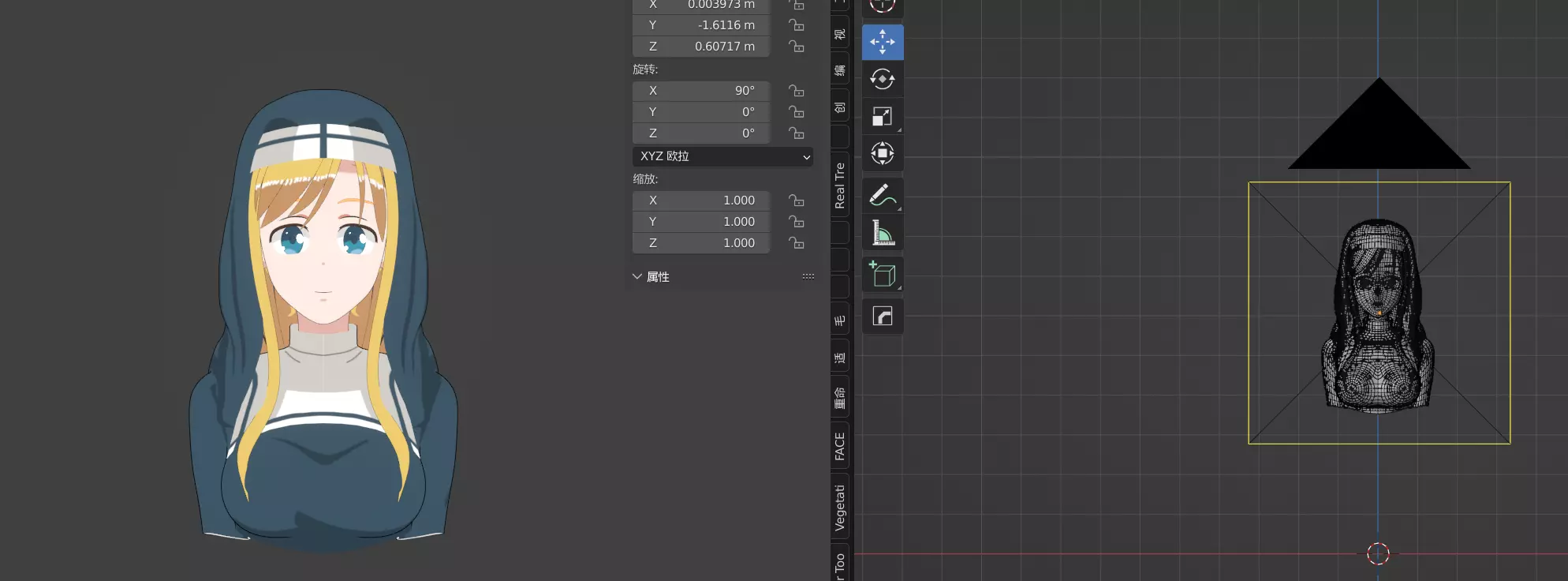Click the location Y field -1.6116 m
The width and height of the screenshot is (1568, 581).
click(701, 25)
